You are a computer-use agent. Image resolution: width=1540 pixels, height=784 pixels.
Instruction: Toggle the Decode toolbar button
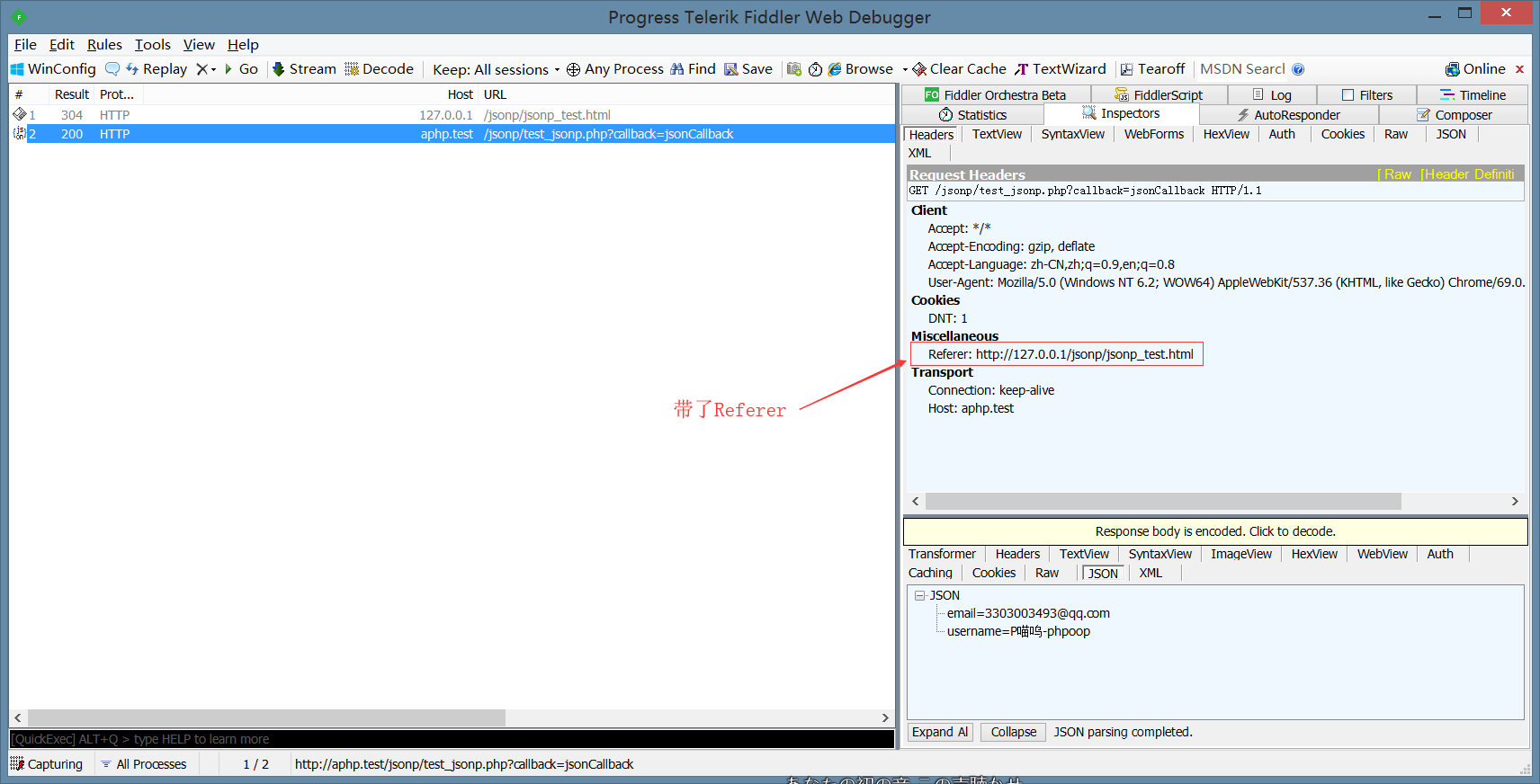(x=379, y=69)
